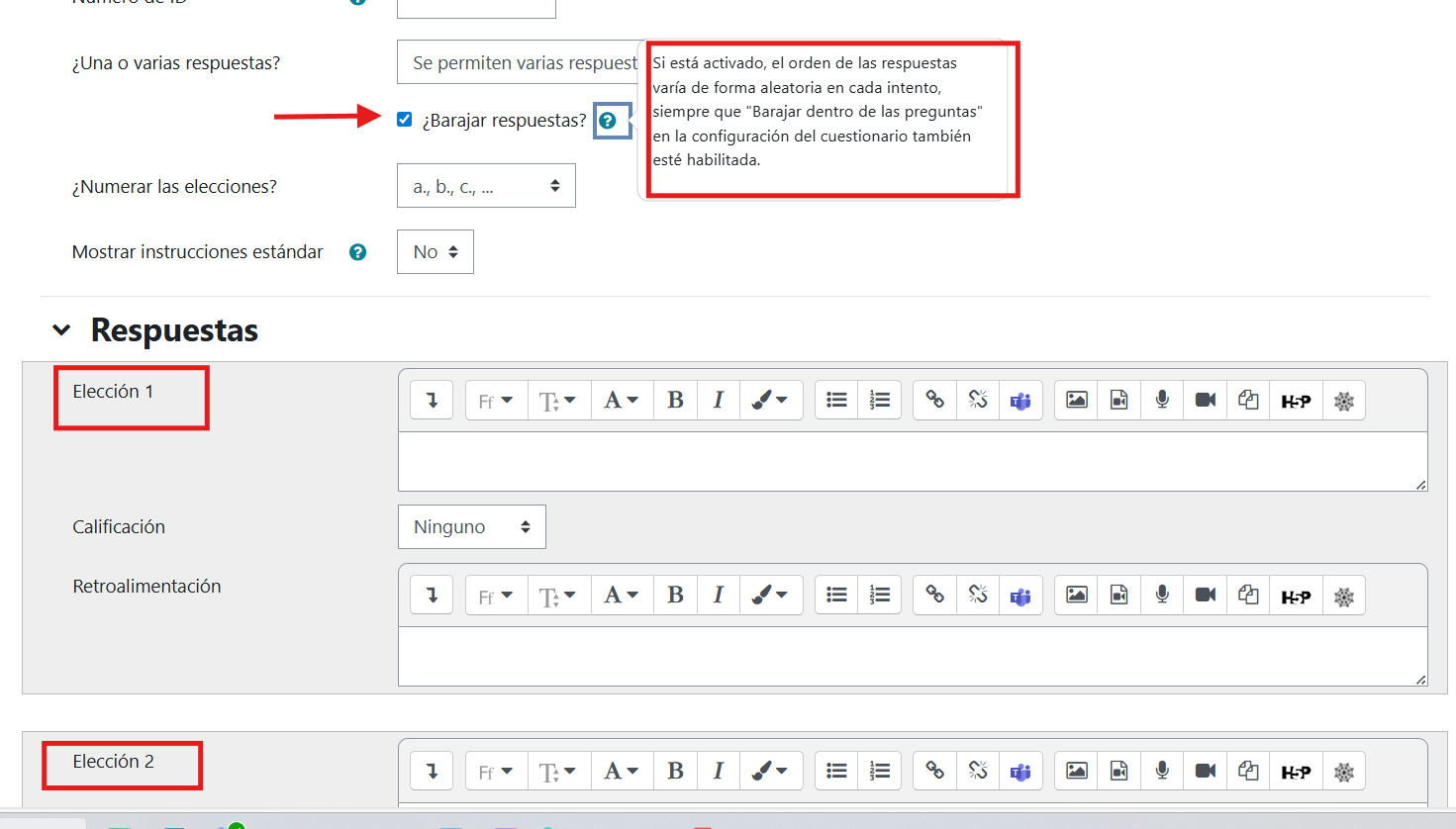The height and width of the screenshot is (829, 1456).
Task: Click the Calificación label
Action: (x=119, y=527)
